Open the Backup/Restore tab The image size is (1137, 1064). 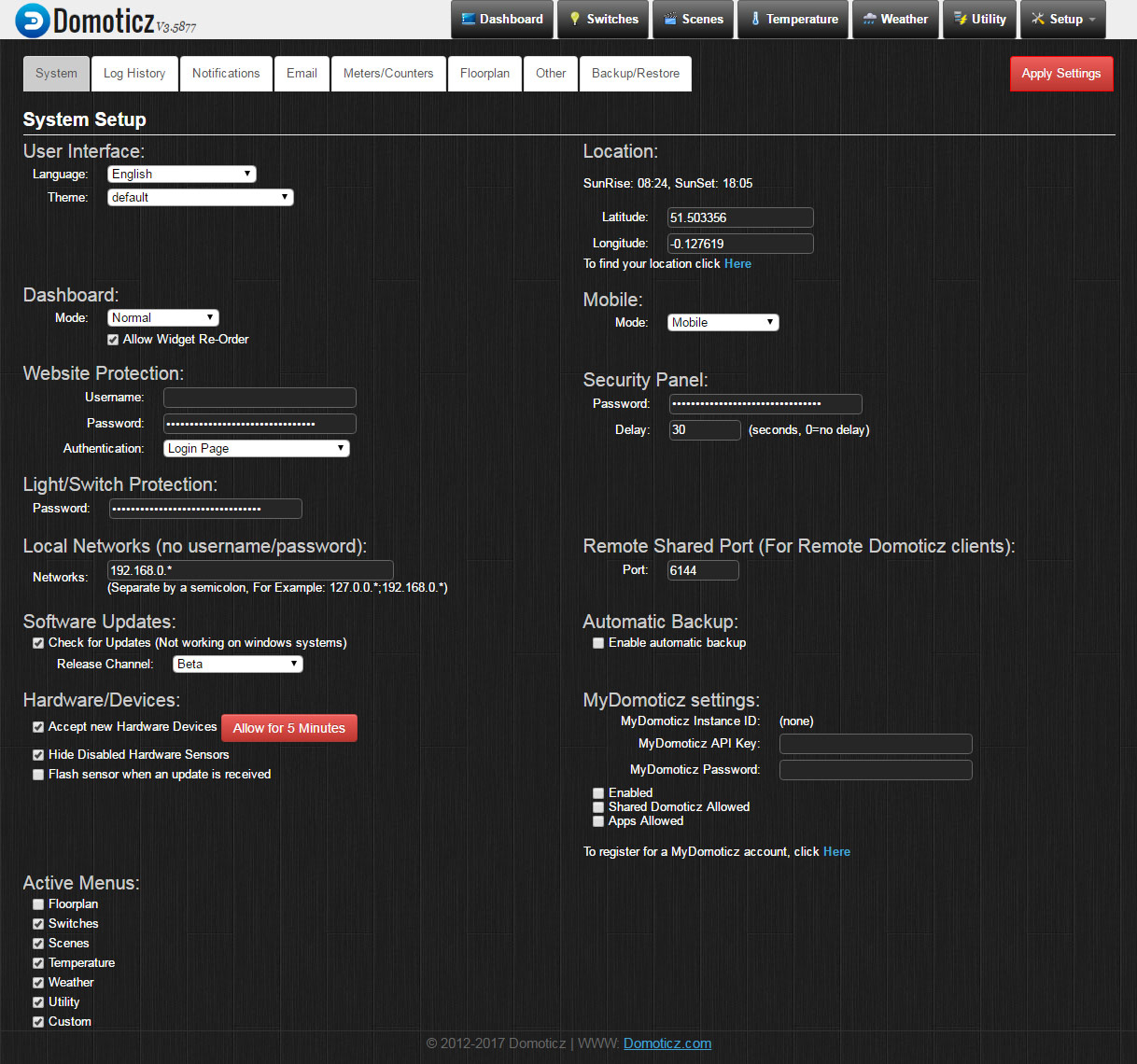click(x=635, y=74)
